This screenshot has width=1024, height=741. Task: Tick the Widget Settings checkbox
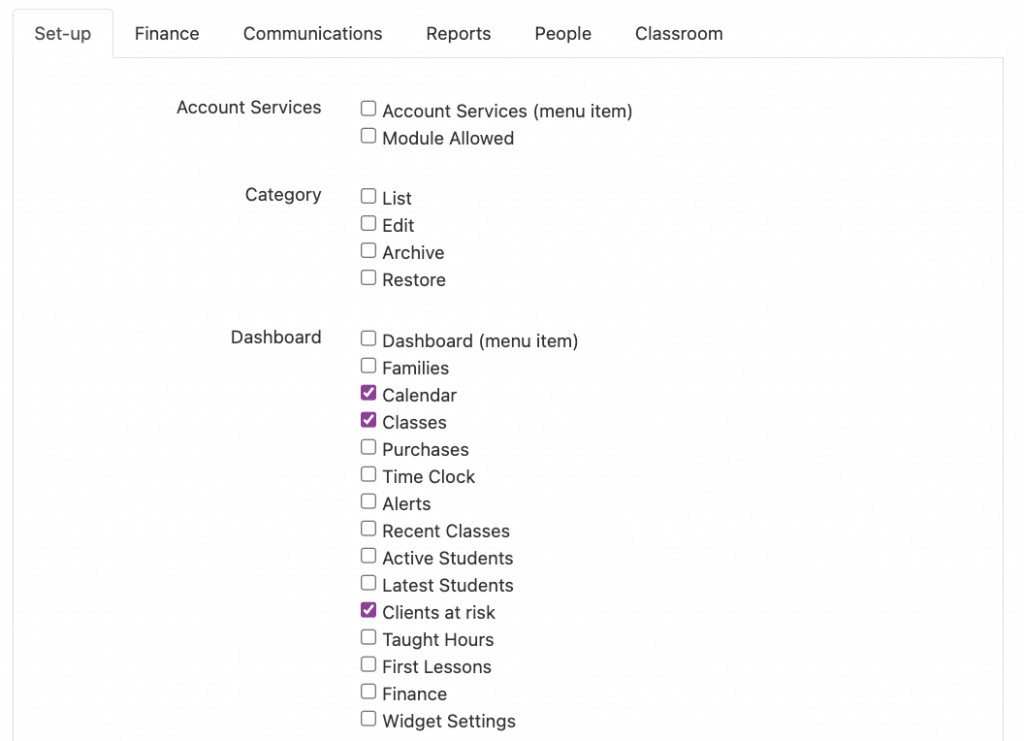pos(368,719)
